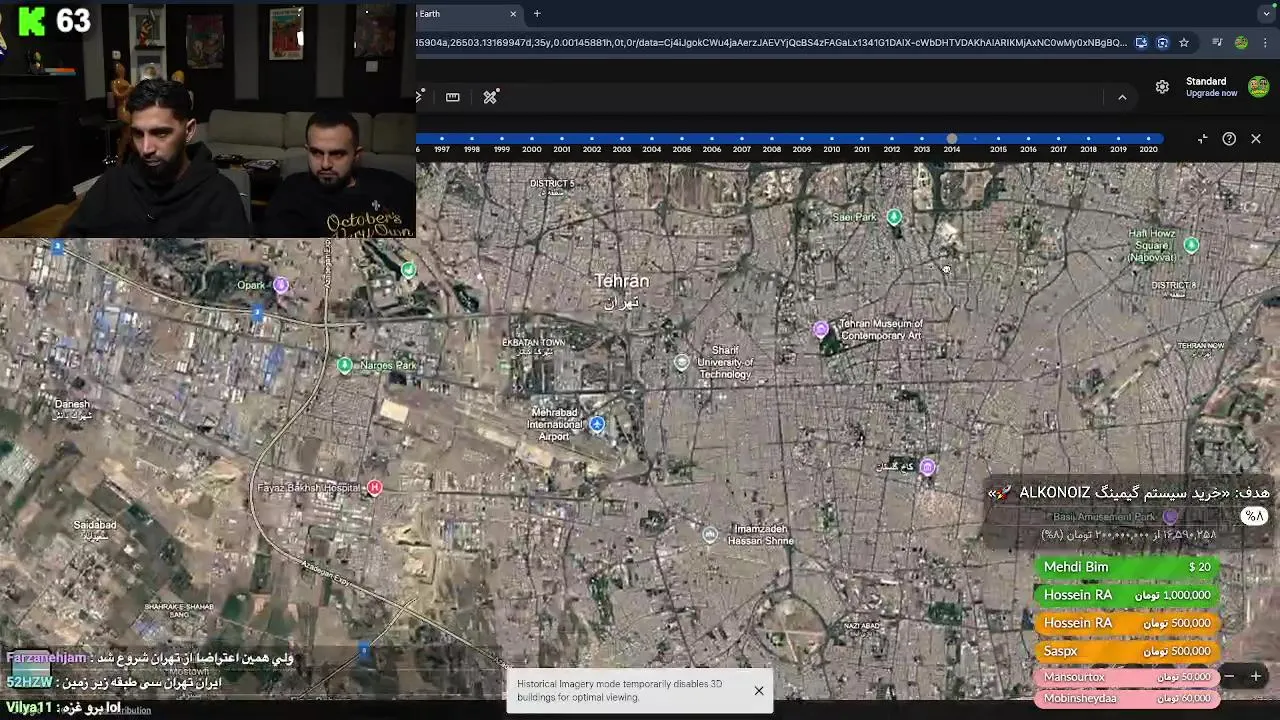Click the Imamzadeh Hassan Shrine pin
Viewport: 1280px width, 720px height.
pos(710,535)
